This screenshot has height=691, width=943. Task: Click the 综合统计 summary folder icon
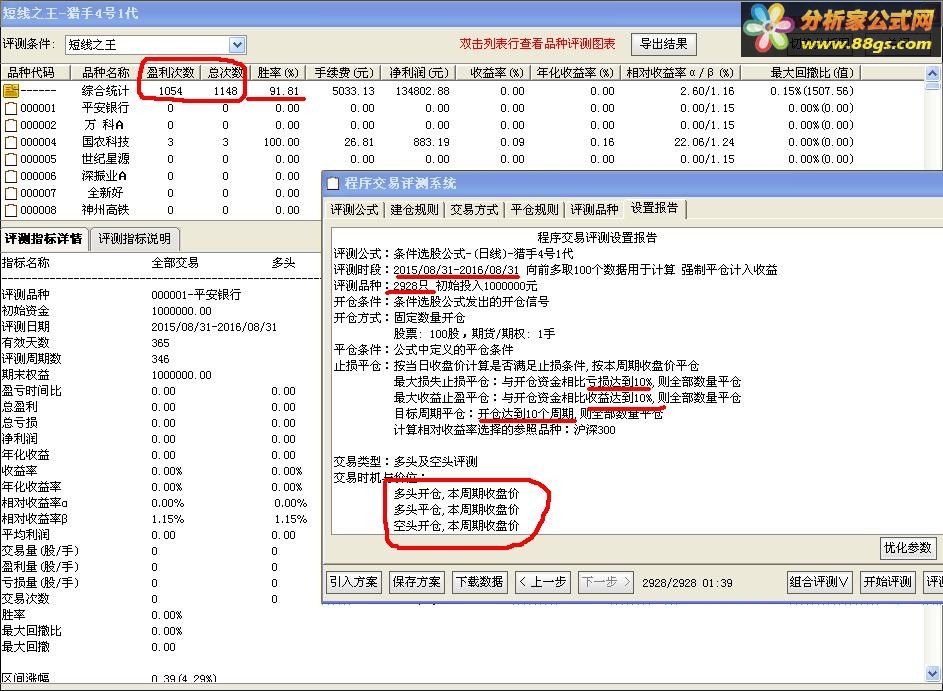click(x=11, y=91)
